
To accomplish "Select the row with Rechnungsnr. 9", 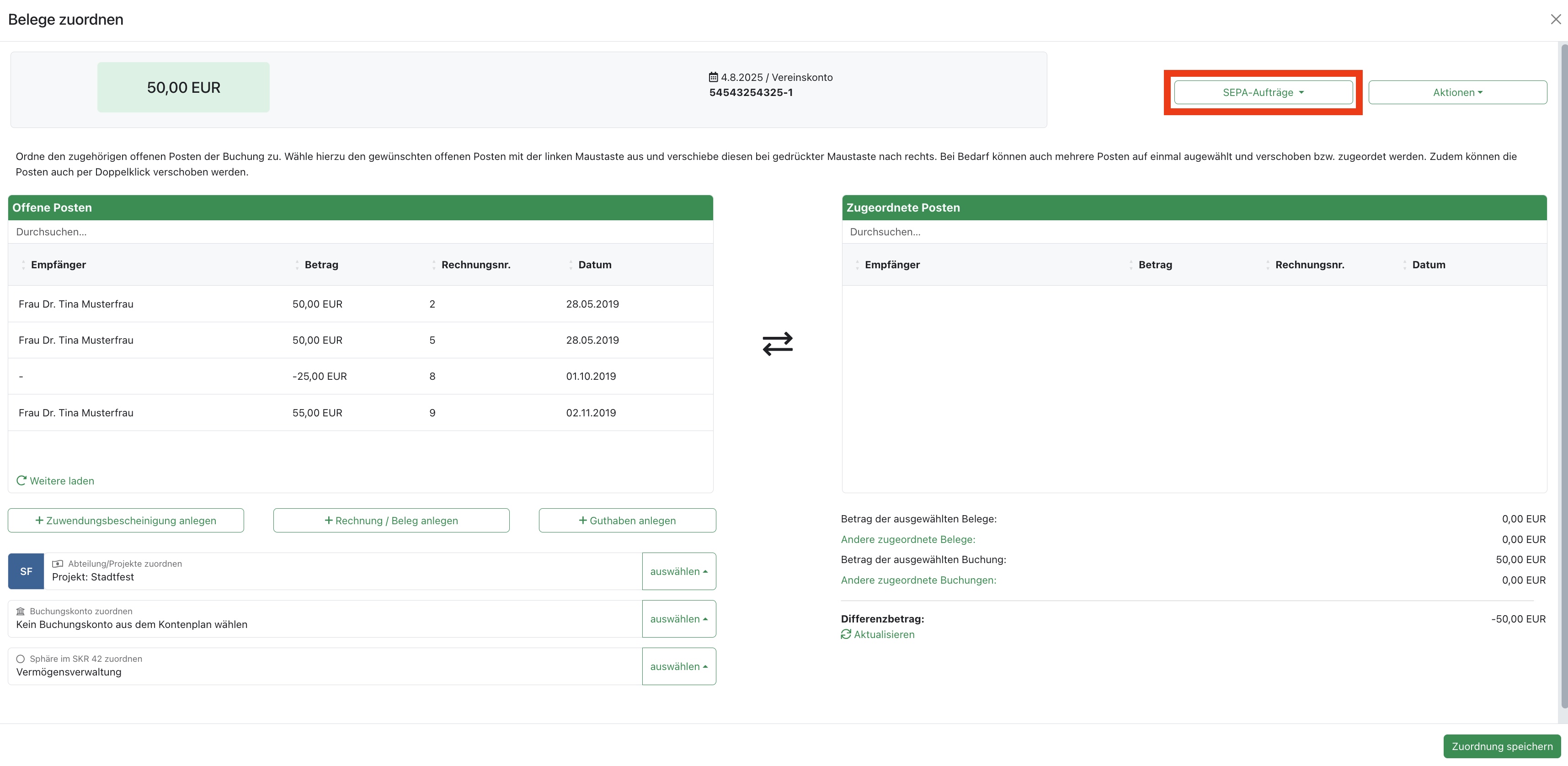I will (359, 413).
